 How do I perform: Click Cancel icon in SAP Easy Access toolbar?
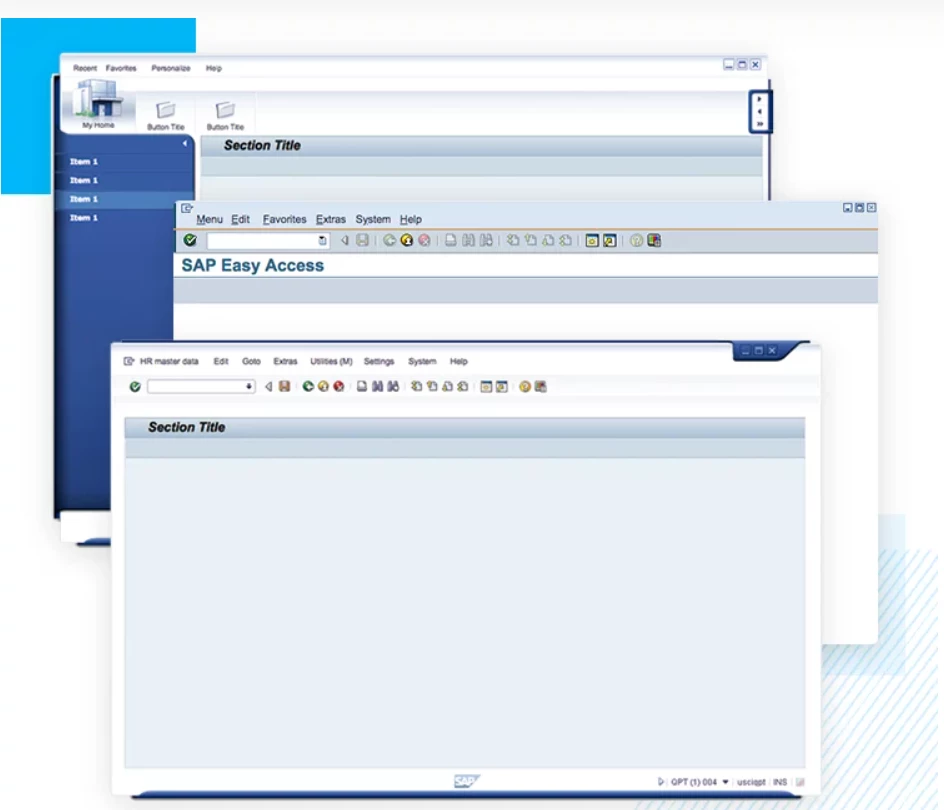424,240
